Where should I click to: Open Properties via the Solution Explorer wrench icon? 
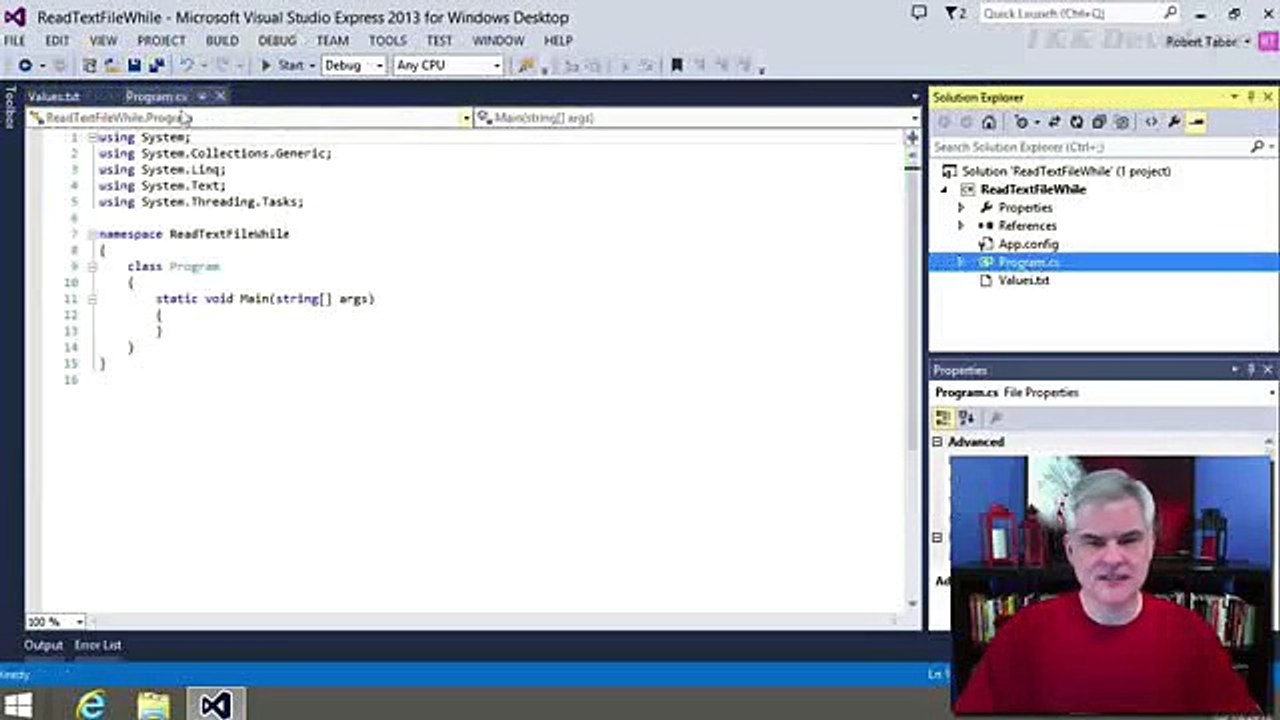(1174, 122)
